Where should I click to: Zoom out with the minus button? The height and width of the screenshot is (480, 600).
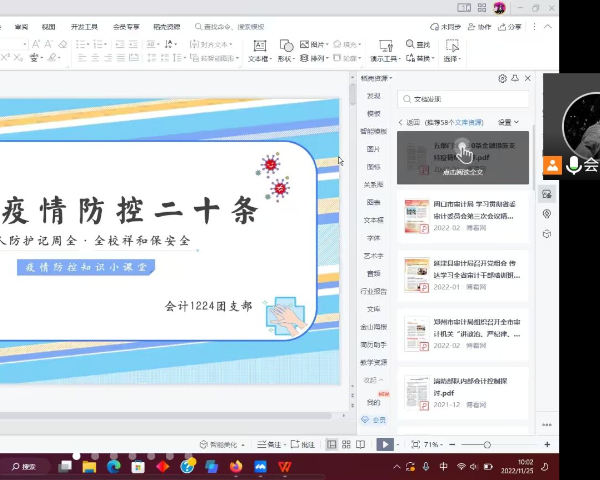tap(452, 444)
